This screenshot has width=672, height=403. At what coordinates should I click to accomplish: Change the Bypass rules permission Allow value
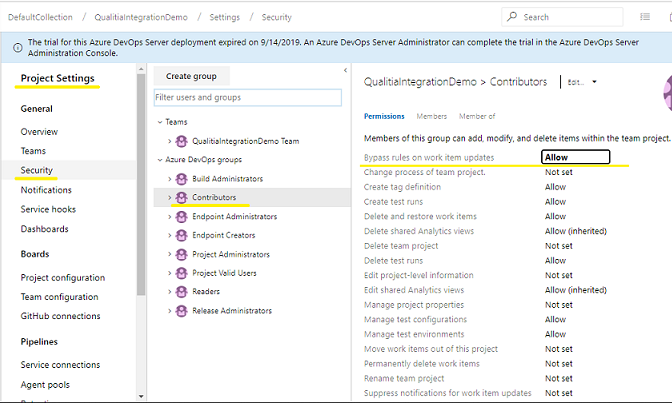click(x=575, y=157)
